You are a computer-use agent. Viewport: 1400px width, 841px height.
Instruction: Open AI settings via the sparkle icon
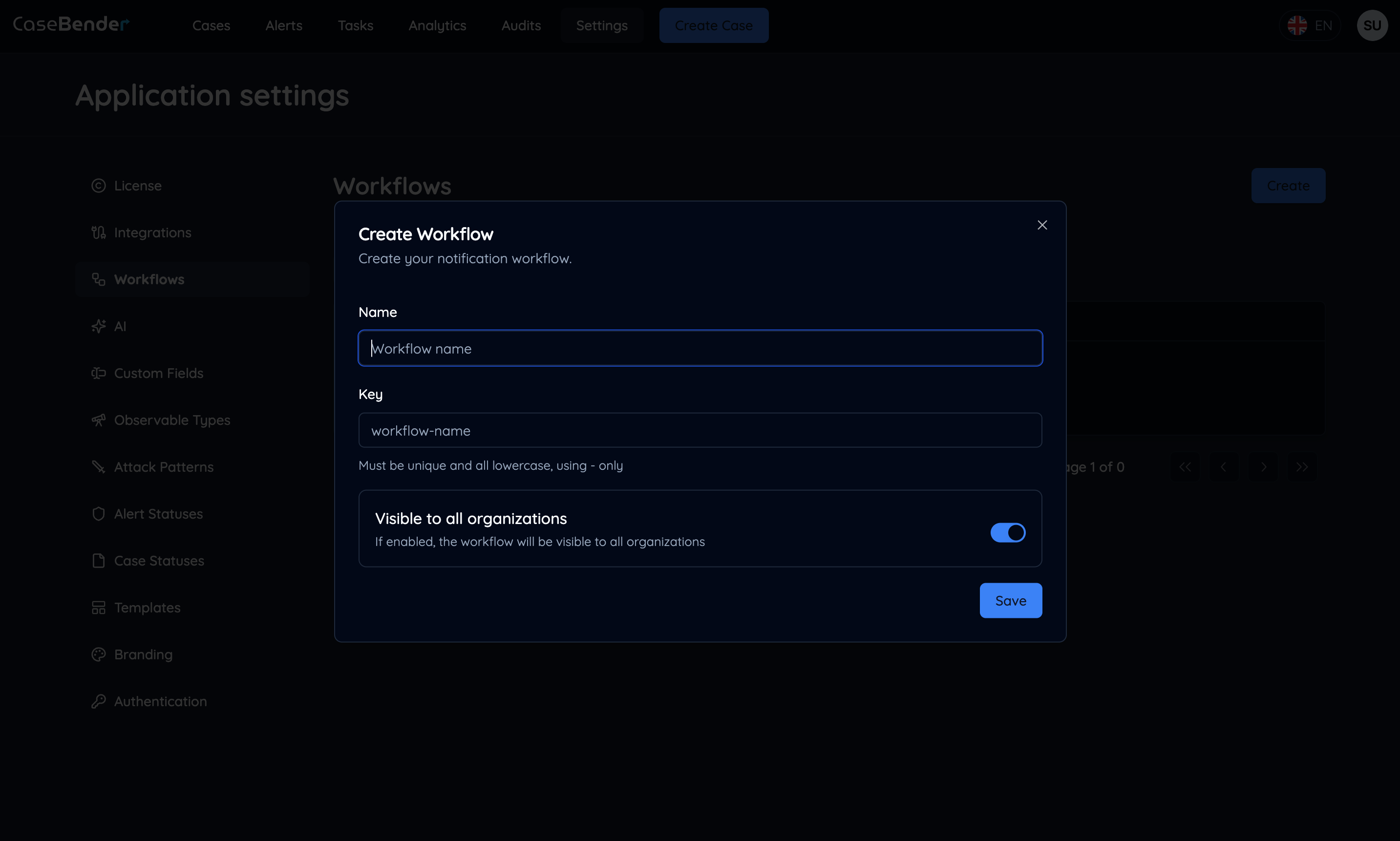pos(99,326)
